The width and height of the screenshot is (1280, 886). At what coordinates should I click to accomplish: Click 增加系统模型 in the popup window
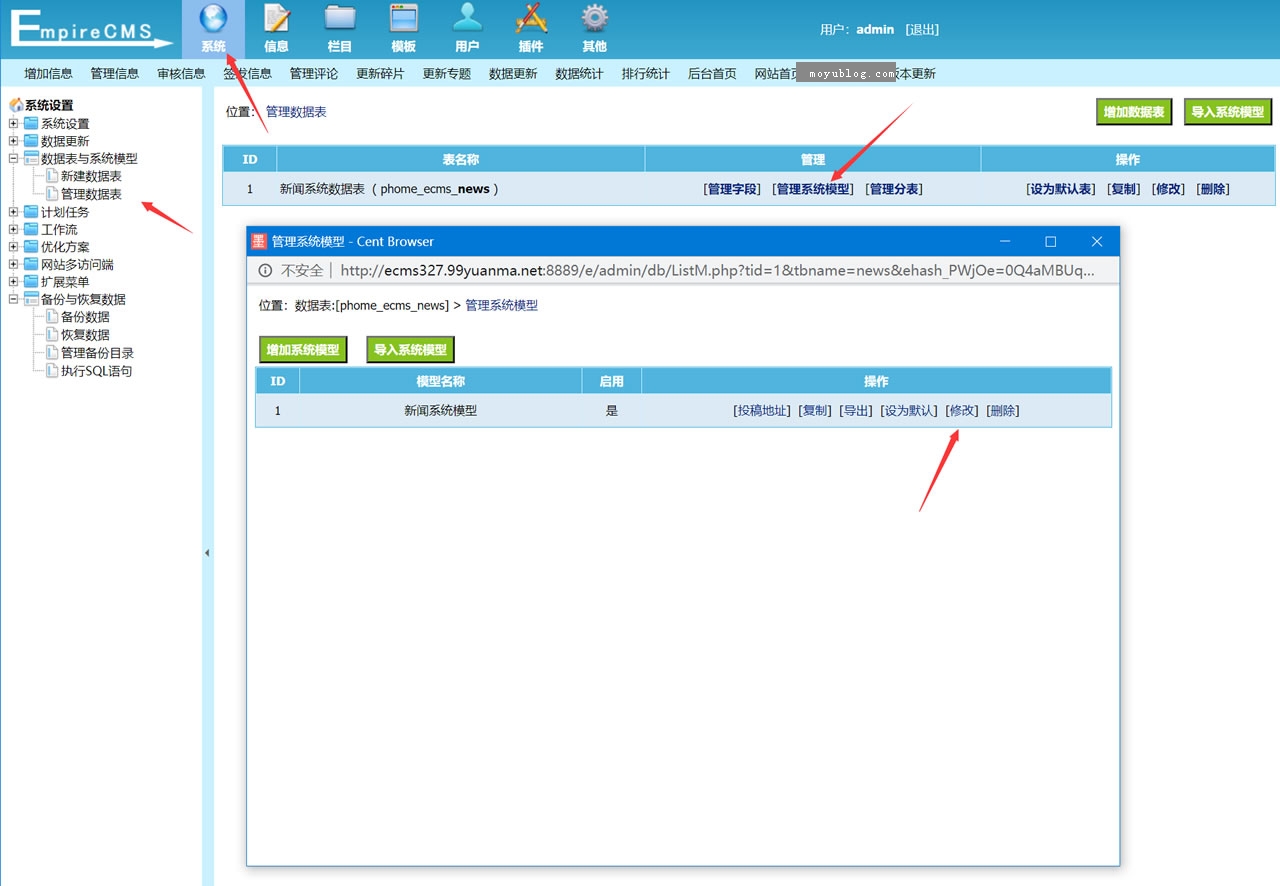coord(301,350)
